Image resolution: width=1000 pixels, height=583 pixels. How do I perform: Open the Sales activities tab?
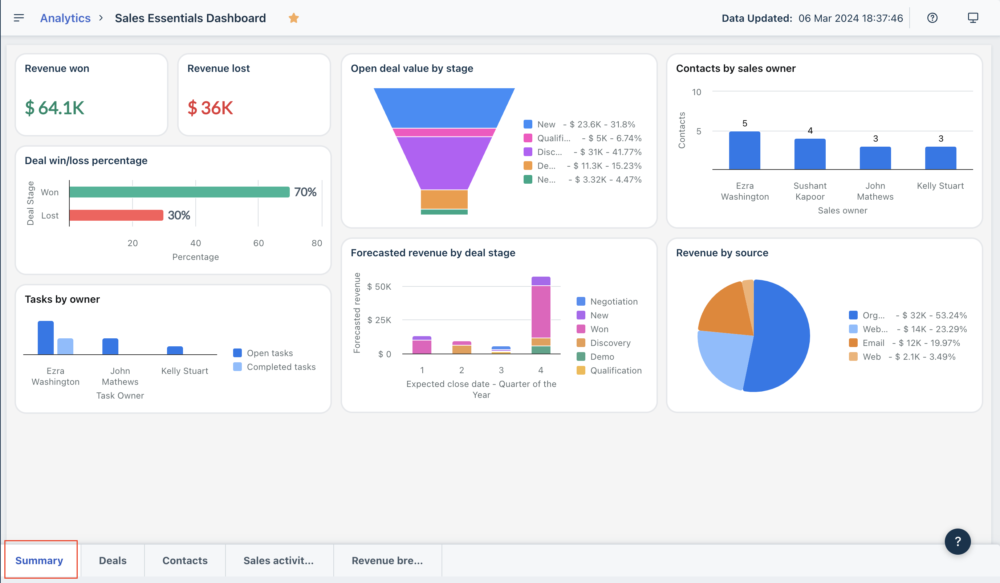[x=279, y=560]
